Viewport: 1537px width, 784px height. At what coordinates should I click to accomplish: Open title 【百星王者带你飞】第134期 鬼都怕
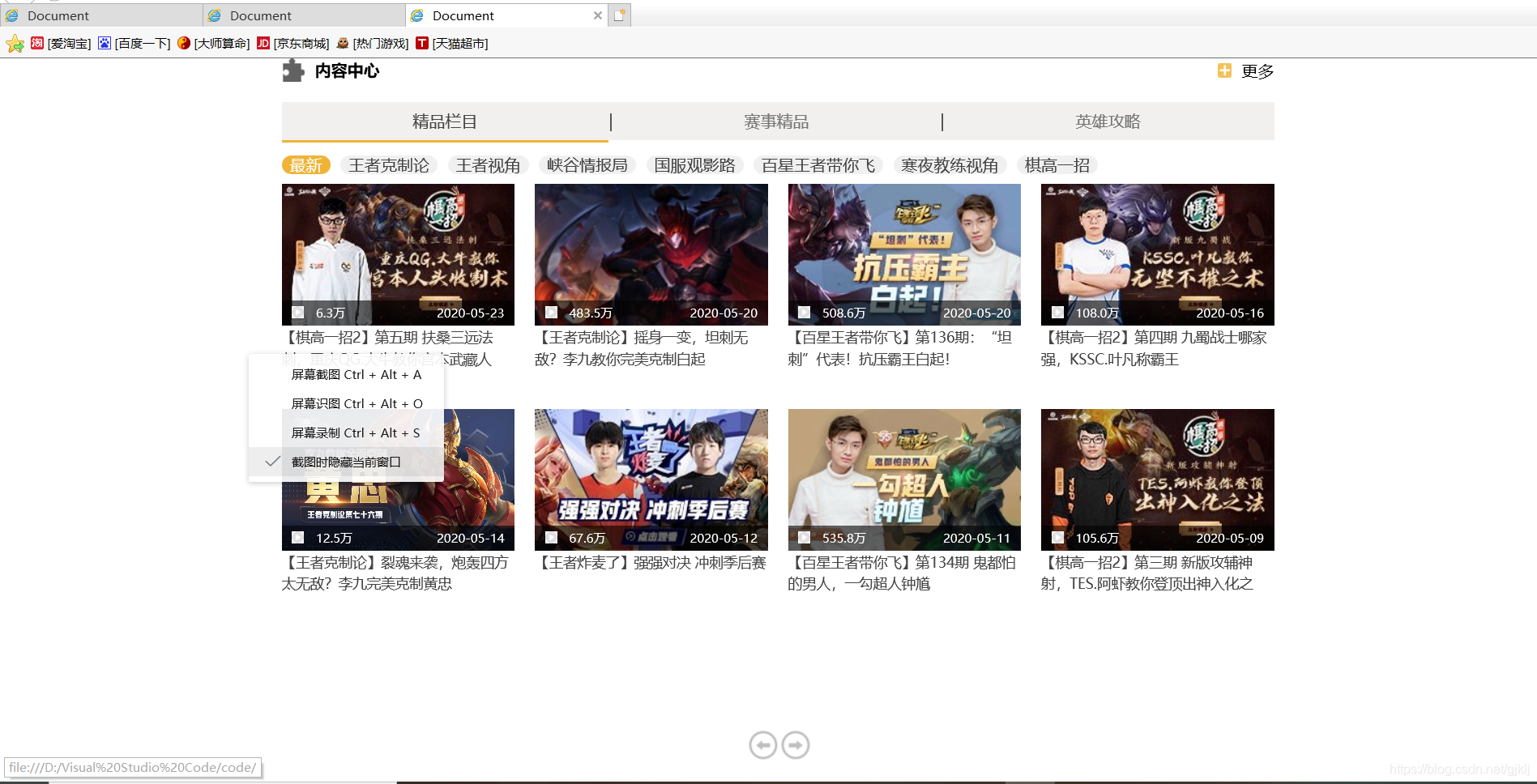[x=902, y=573]
